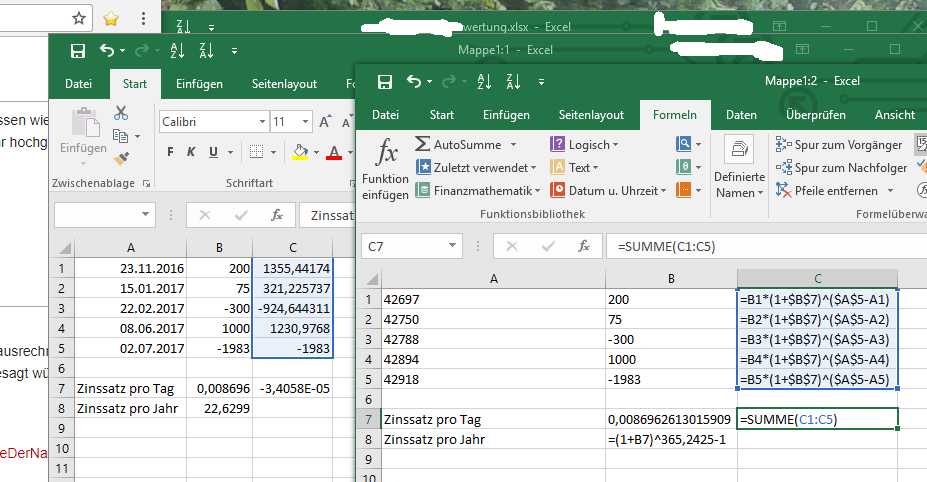Image resolution: width=927 pixels, height=482 pixels.
Task: Toggle underline U formatting button
Action: click(x=213, y=152)
